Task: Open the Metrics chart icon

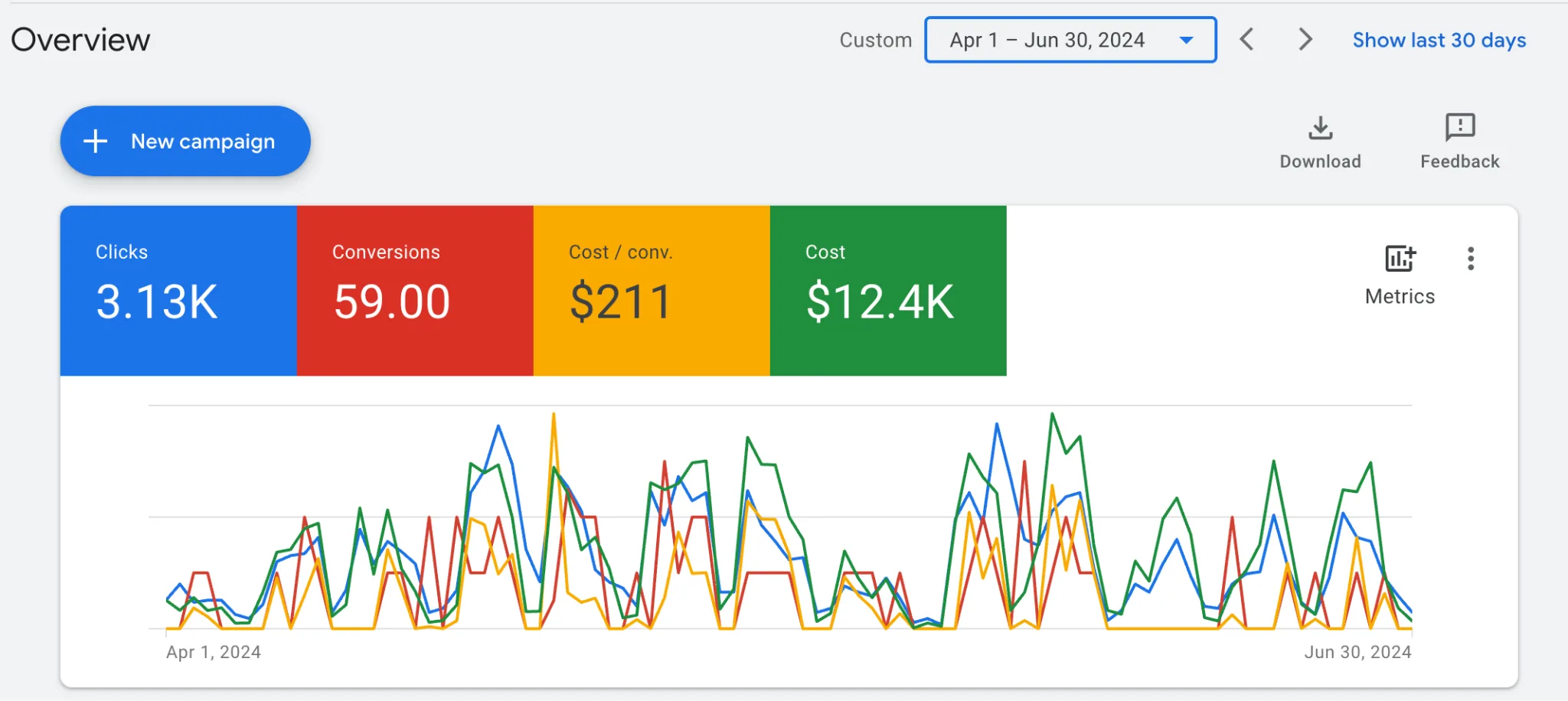Action: 1400,259
